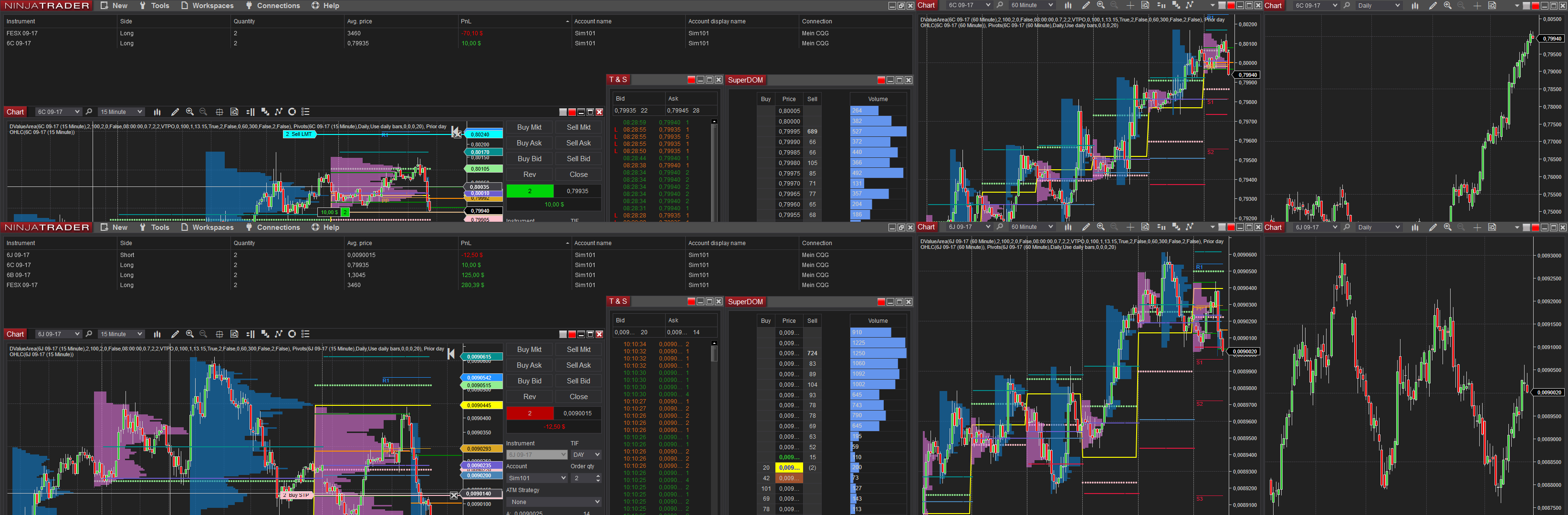Image resolution: width=1568 pixels, height=515 pixels.
Task: Click red link square in upper SuperDOM title bar
Action: click(881, 80)
